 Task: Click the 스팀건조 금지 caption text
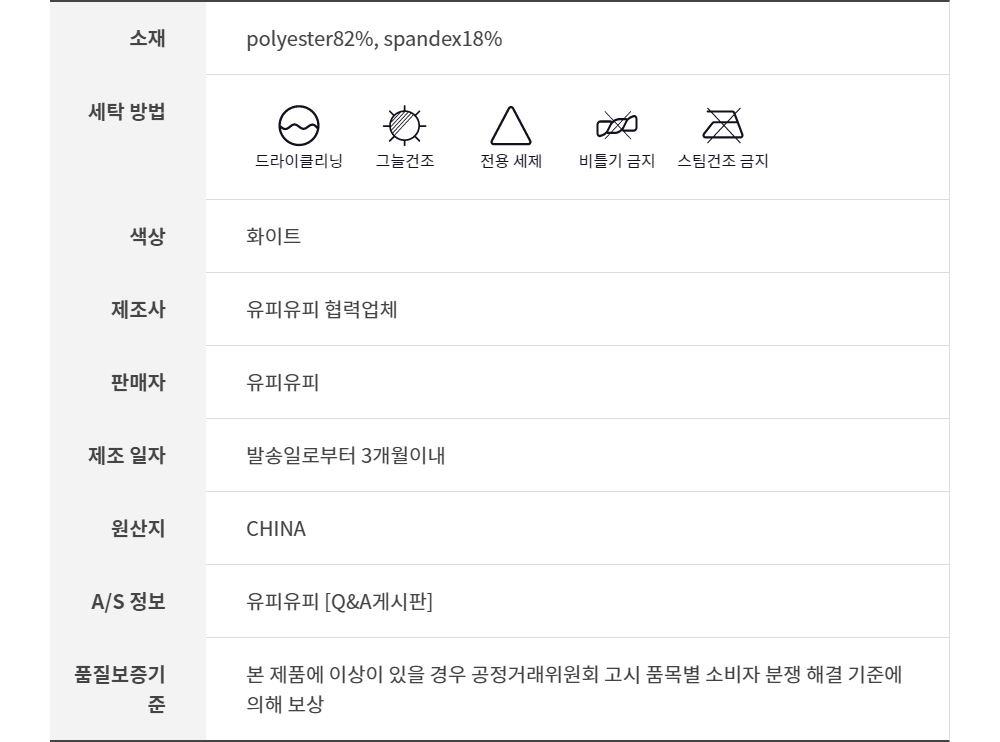point(722,162)
